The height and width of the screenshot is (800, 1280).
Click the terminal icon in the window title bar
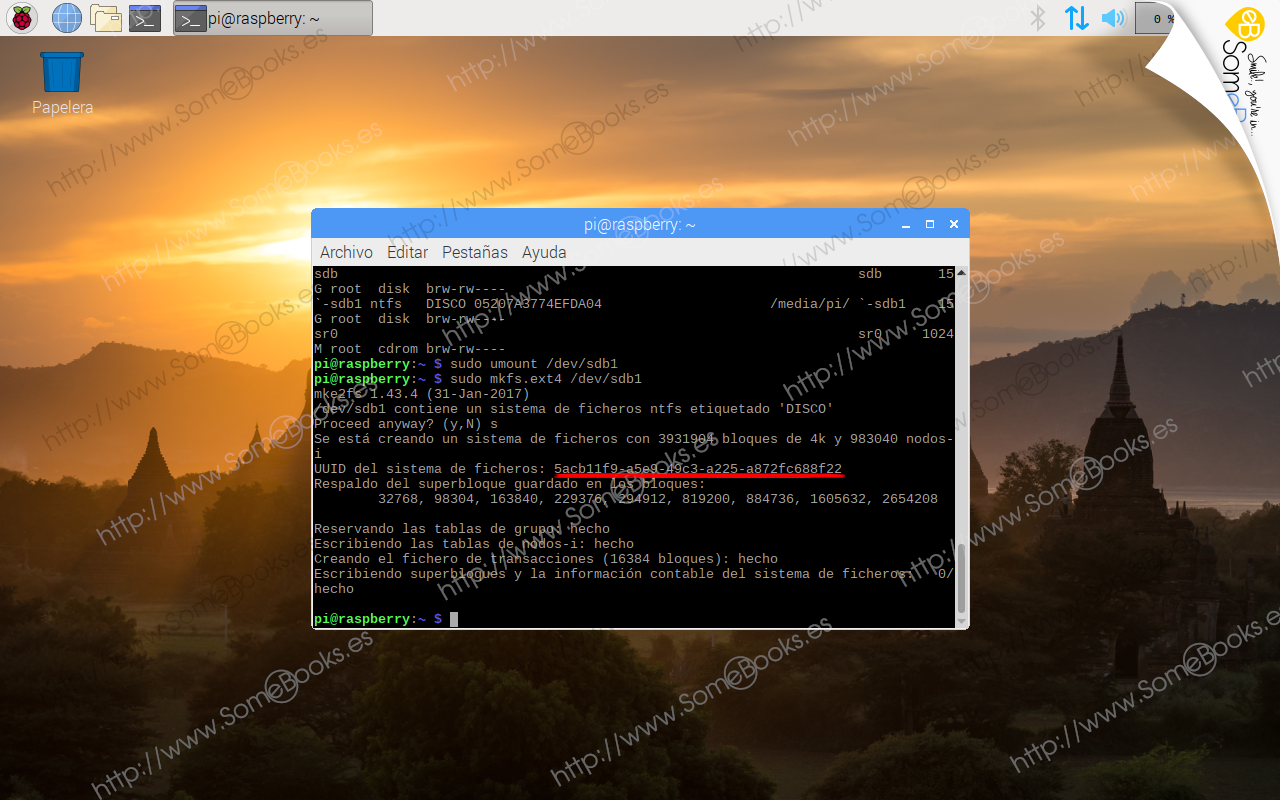click(x=190, y=17)
